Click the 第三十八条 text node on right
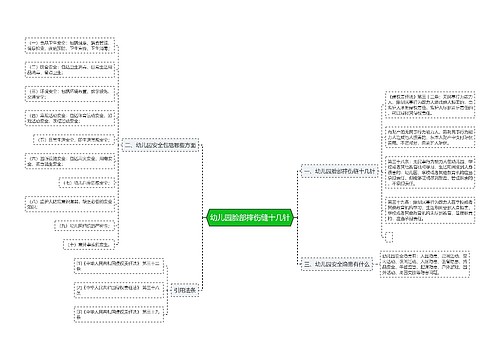The width and height of the screenshot is (500, 360). tap(430, 172)
